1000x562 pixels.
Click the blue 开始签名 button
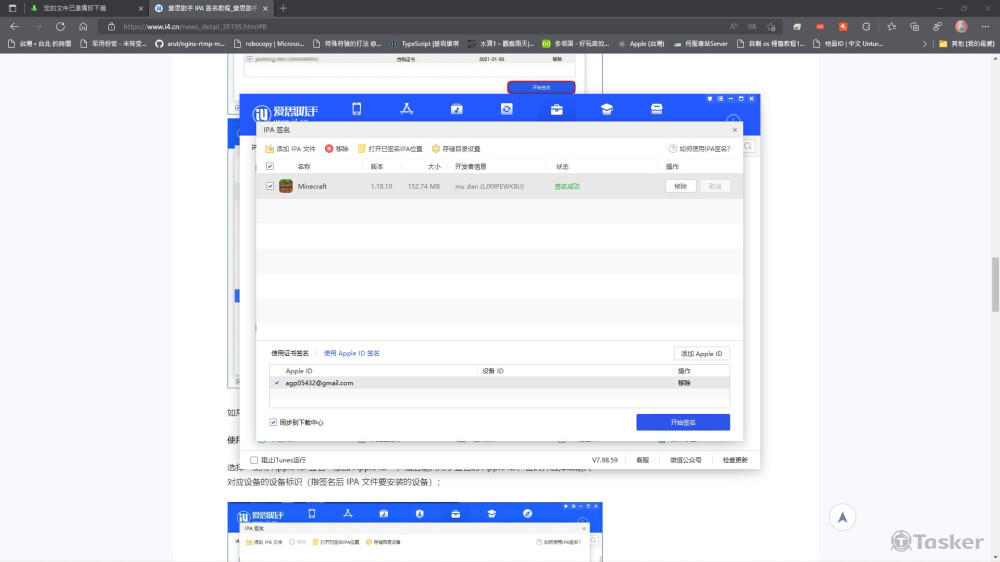(683, 422)
